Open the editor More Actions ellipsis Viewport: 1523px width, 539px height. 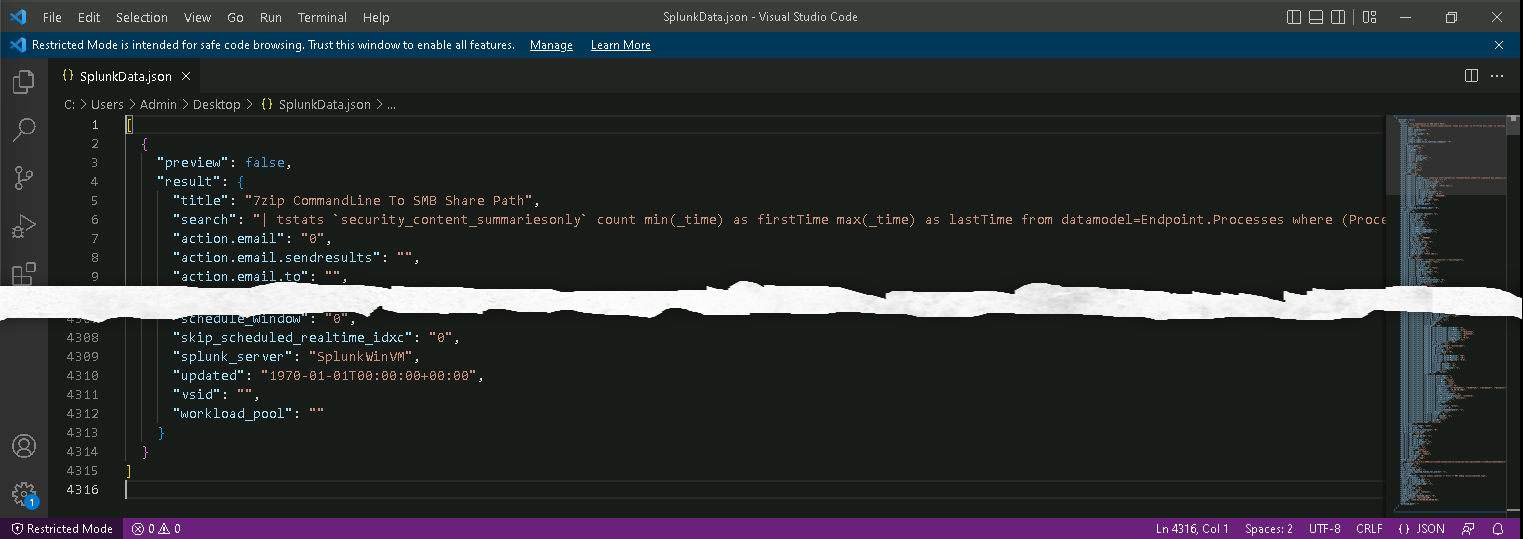1497,76
